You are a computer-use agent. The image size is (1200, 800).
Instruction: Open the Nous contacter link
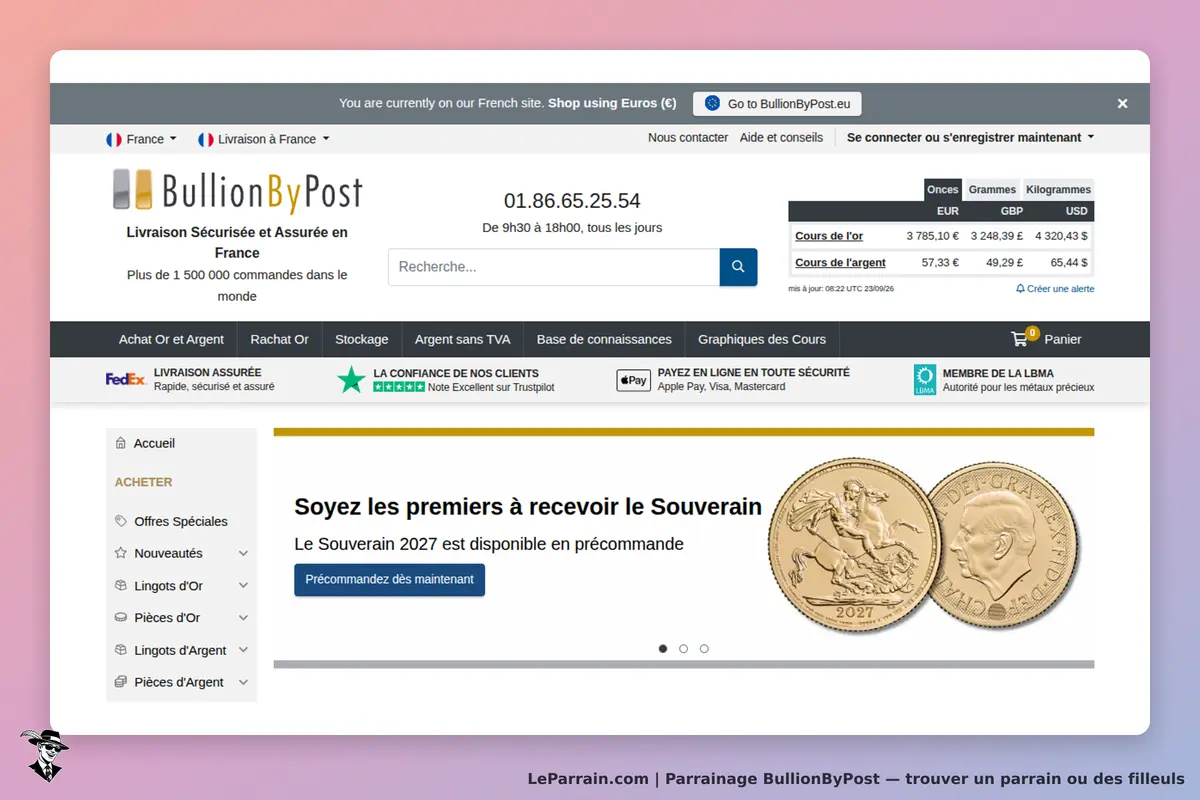click(x=688, y=138)
